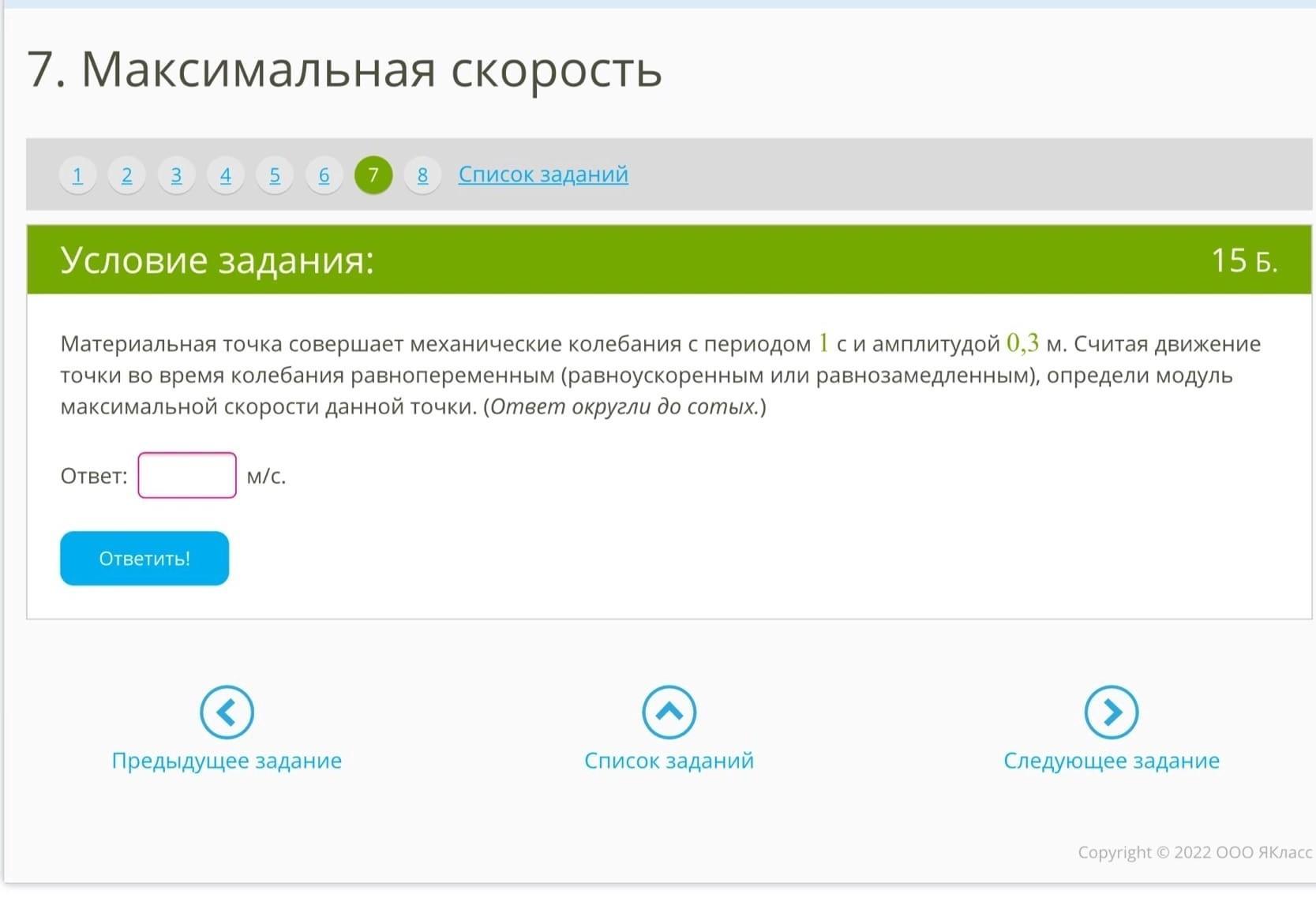The width and height of the screenshot is (1316, 909).
Task: Click the up arrow circle icon
Action: [669, 713]
